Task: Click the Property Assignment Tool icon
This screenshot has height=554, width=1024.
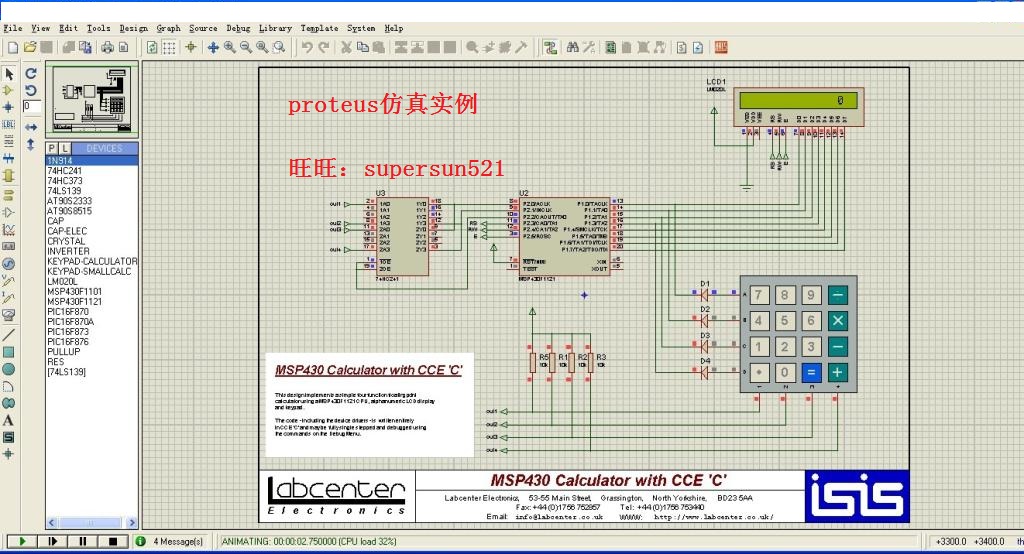Action: (589, 47)
